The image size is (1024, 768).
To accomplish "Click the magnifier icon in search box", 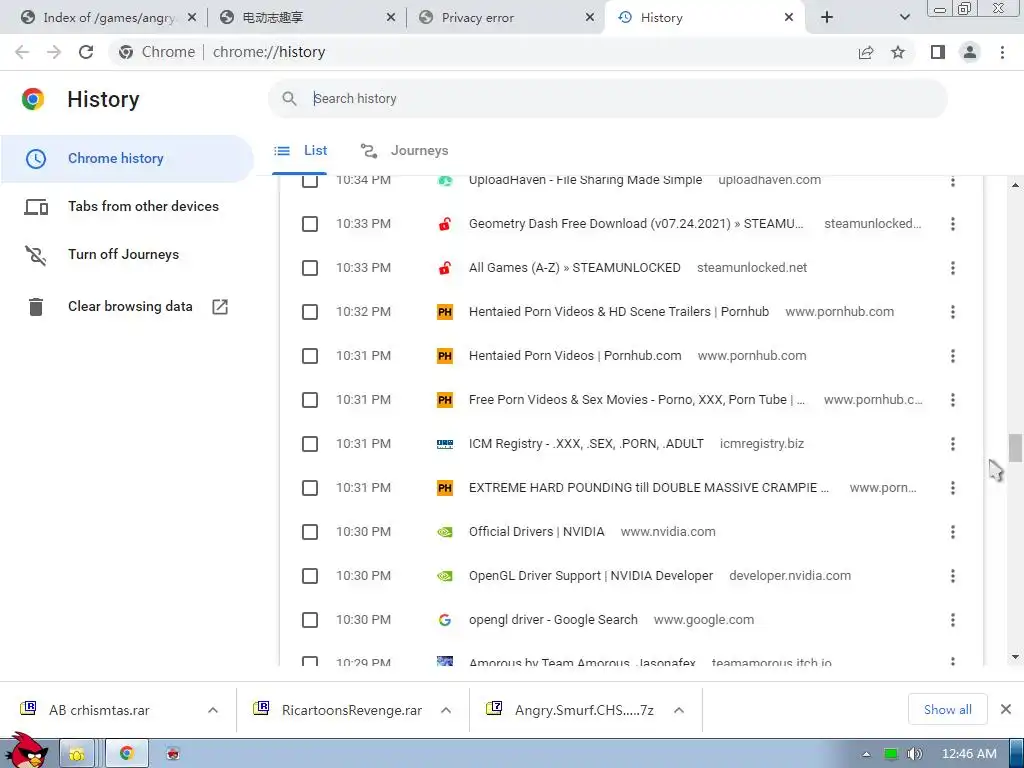I will point(289,99).
